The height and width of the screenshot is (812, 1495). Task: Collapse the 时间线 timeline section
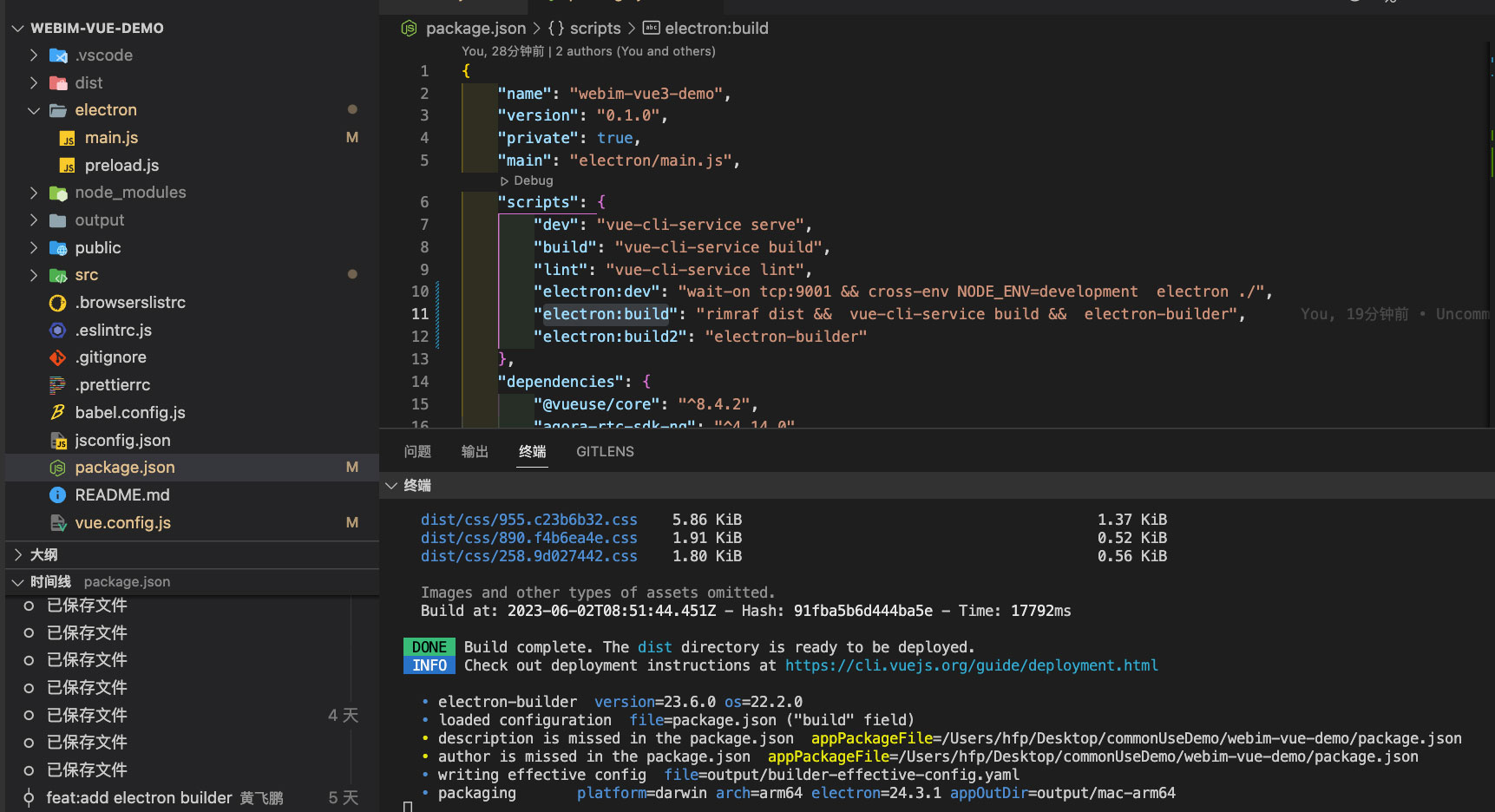click(x=18, y=582)
